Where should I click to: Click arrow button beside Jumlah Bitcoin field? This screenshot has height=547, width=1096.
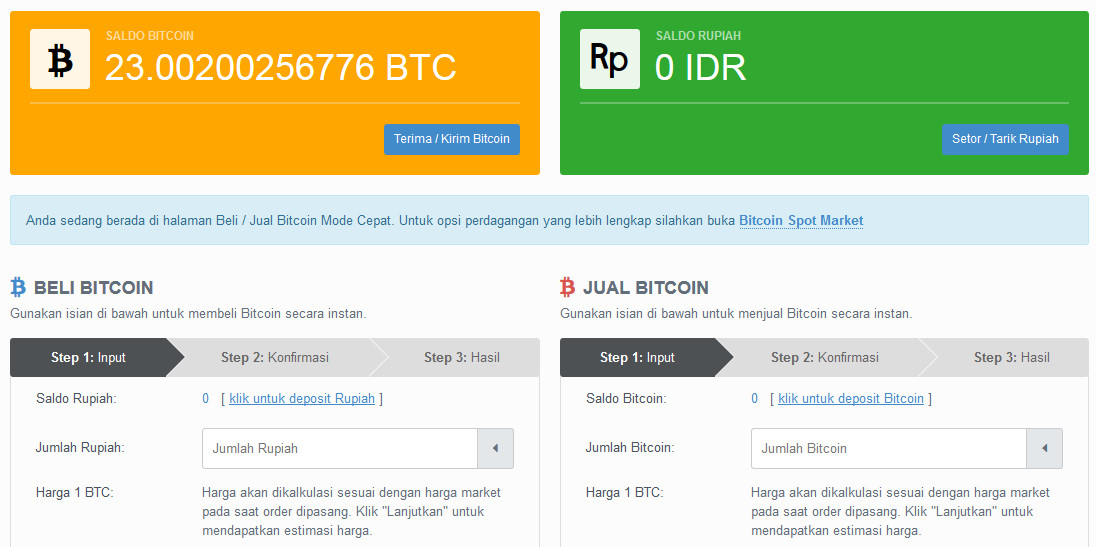pos(1044,448)
